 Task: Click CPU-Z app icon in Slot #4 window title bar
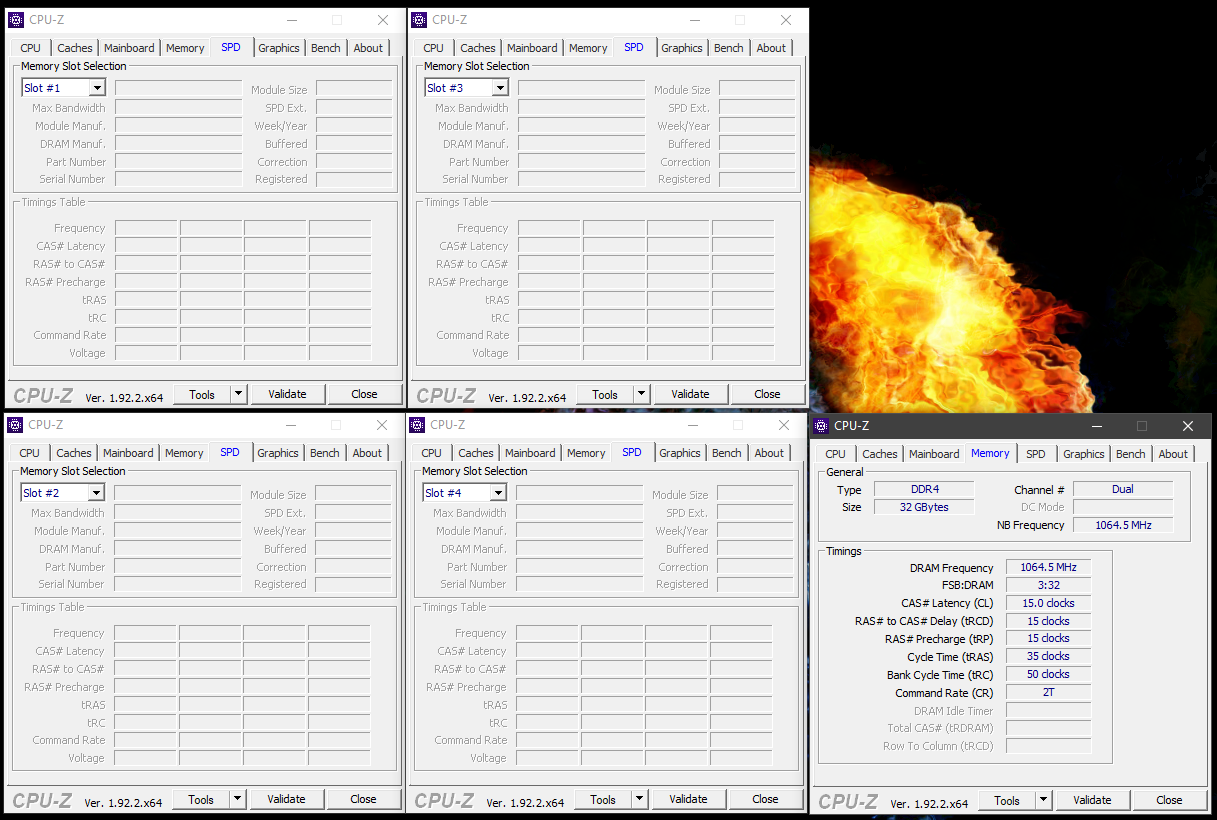[x=417, y=425]
